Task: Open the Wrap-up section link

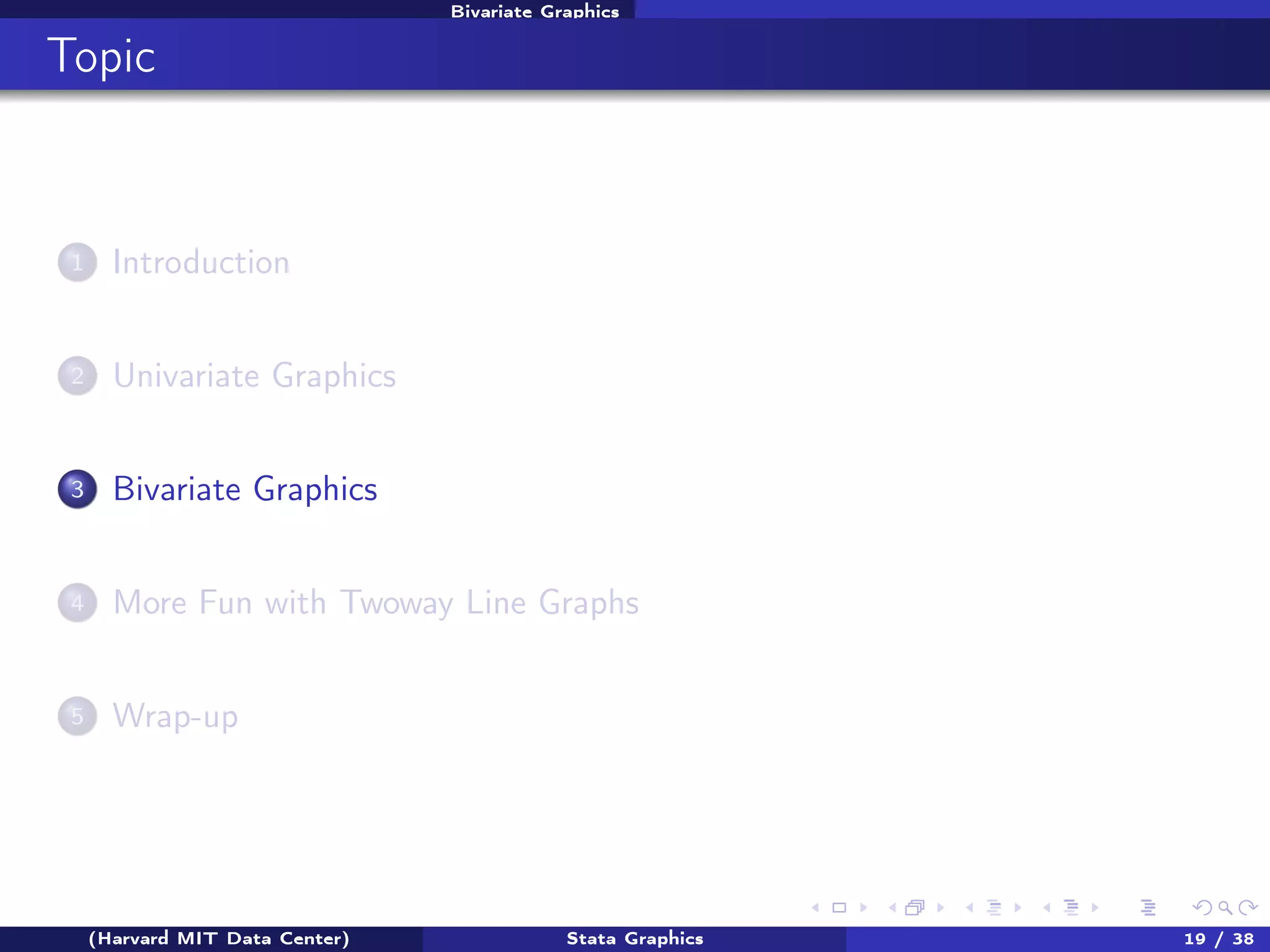Action: [x=175, y=717]
